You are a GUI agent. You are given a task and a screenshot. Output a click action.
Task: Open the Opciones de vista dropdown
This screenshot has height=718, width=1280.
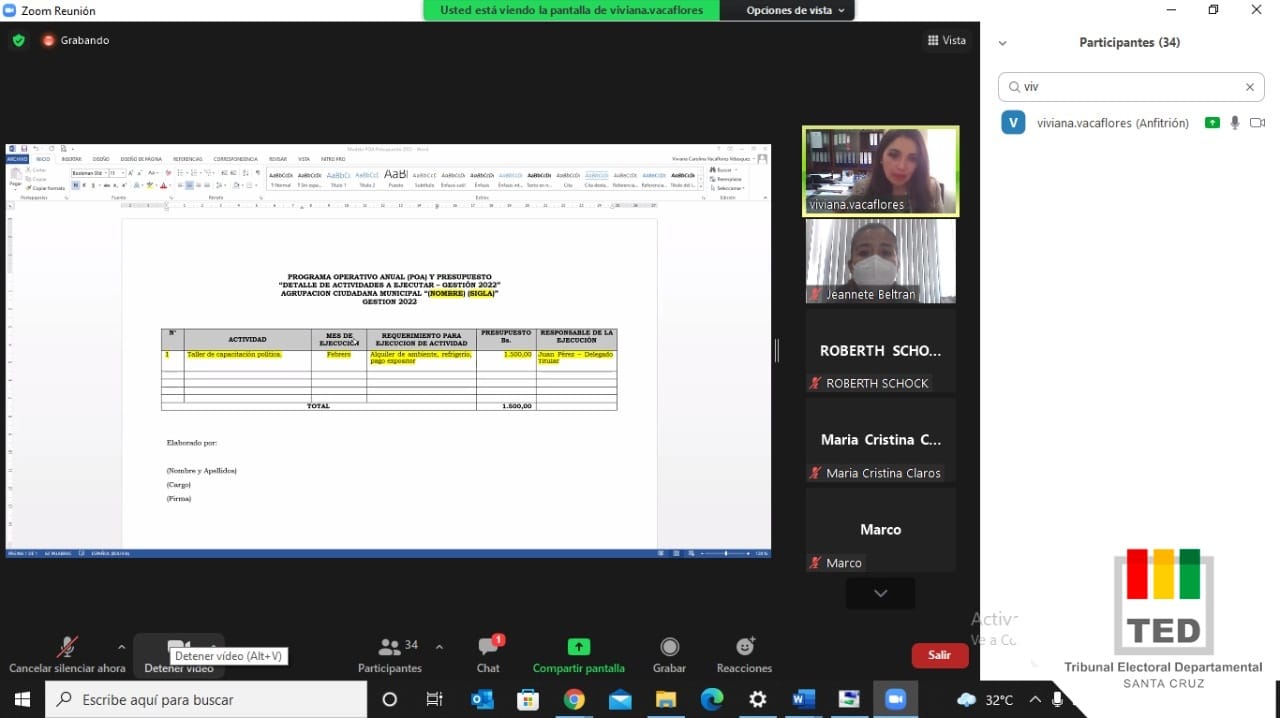795,10
